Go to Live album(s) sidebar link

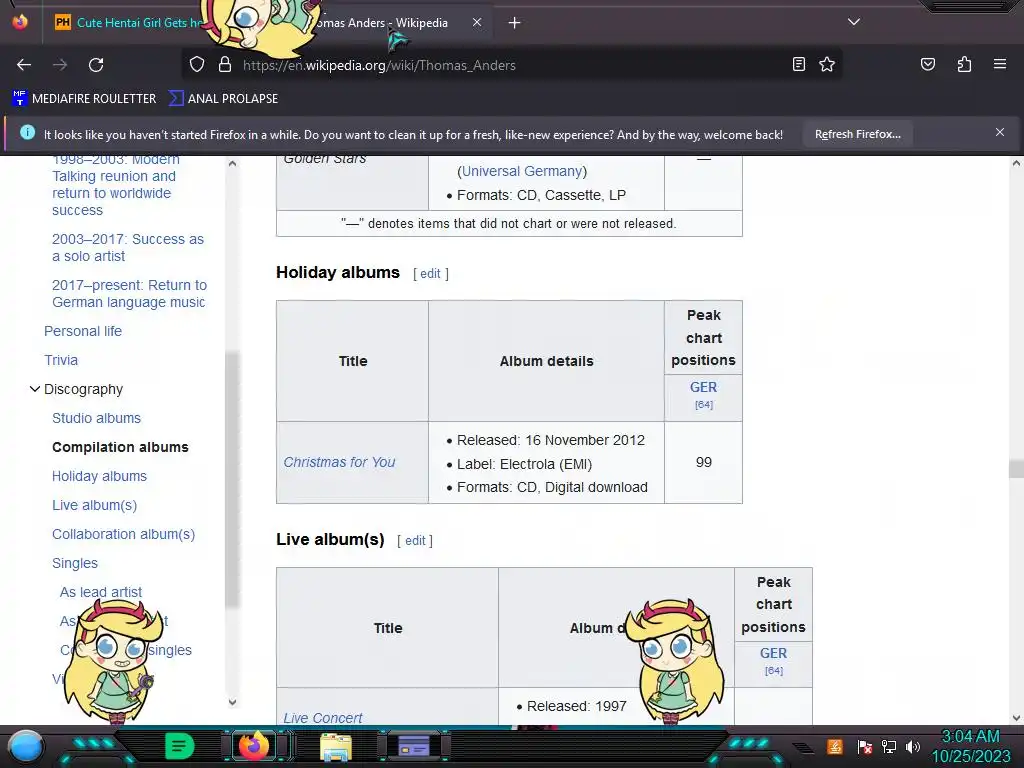pyautogui.click(x=95, y=505)
